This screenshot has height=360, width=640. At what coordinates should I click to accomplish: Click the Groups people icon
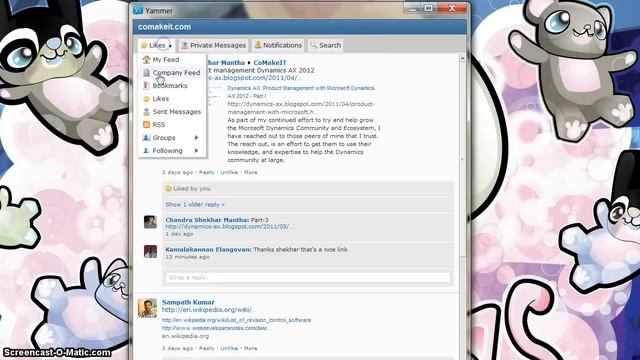(x=146, y=138)
